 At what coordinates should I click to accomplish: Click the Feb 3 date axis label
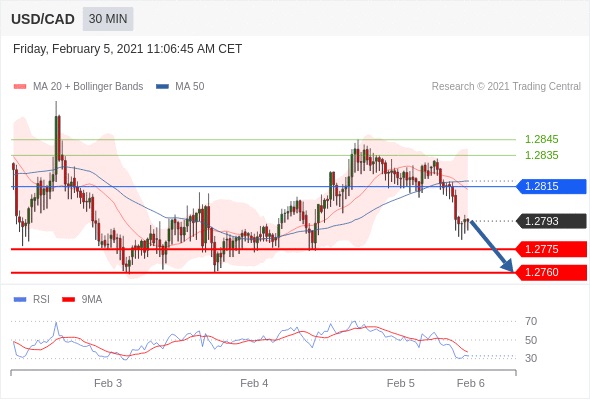[x=108, y=383]
